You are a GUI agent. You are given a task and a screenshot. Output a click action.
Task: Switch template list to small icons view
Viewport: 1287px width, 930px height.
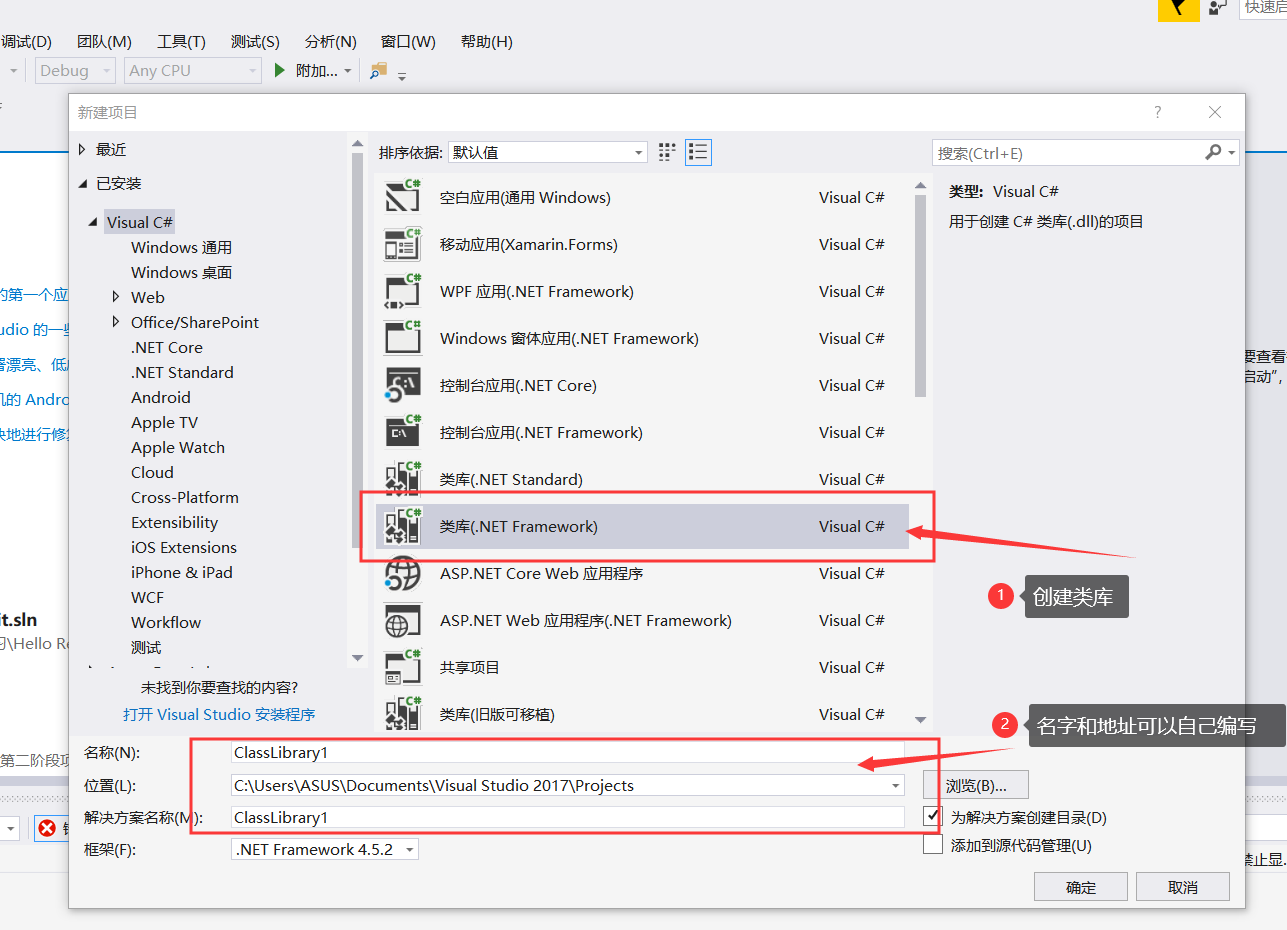668,152
